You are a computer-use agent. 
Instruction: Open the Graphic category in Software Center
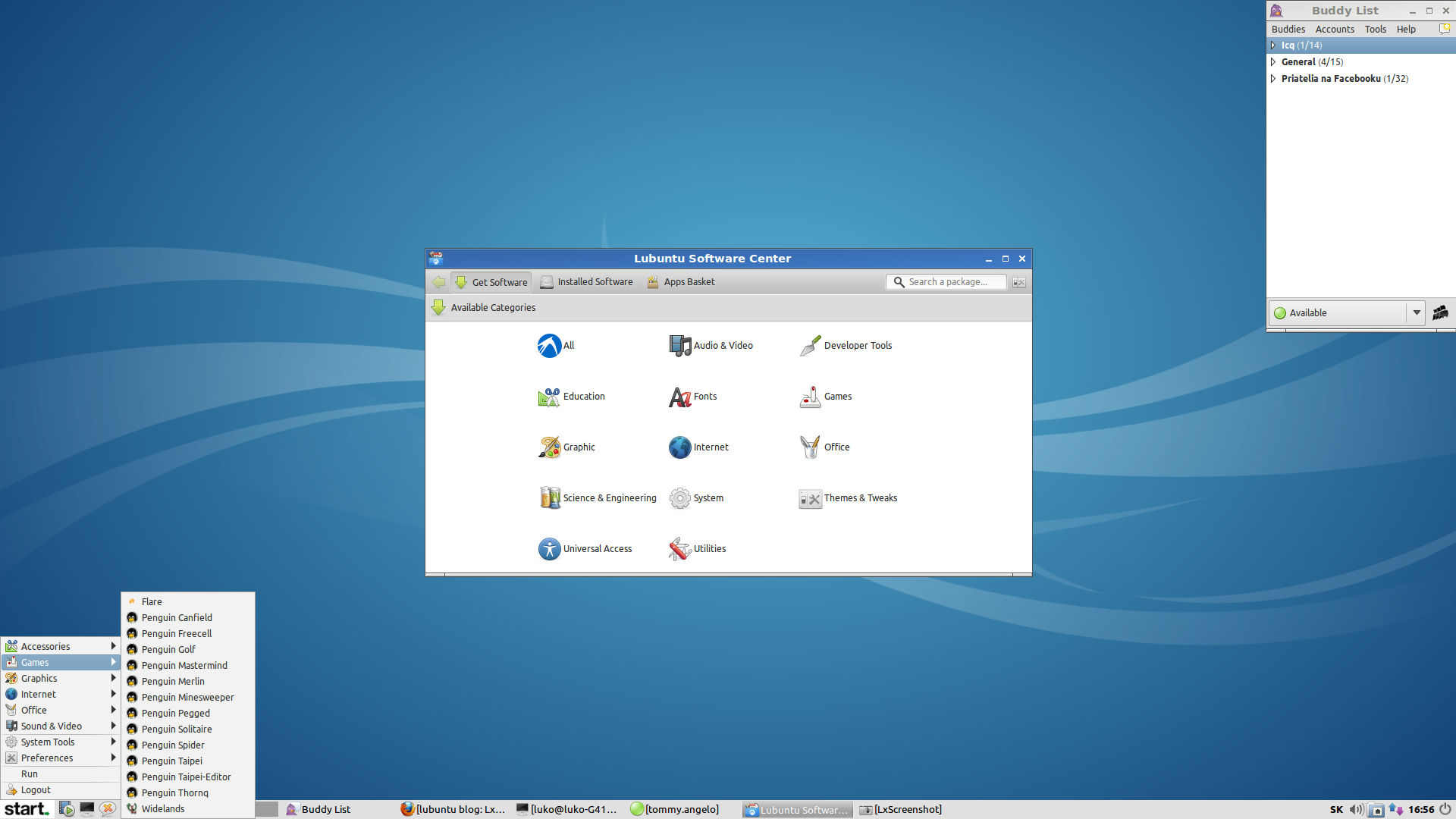pyautogui.click(x=566, y=447)
